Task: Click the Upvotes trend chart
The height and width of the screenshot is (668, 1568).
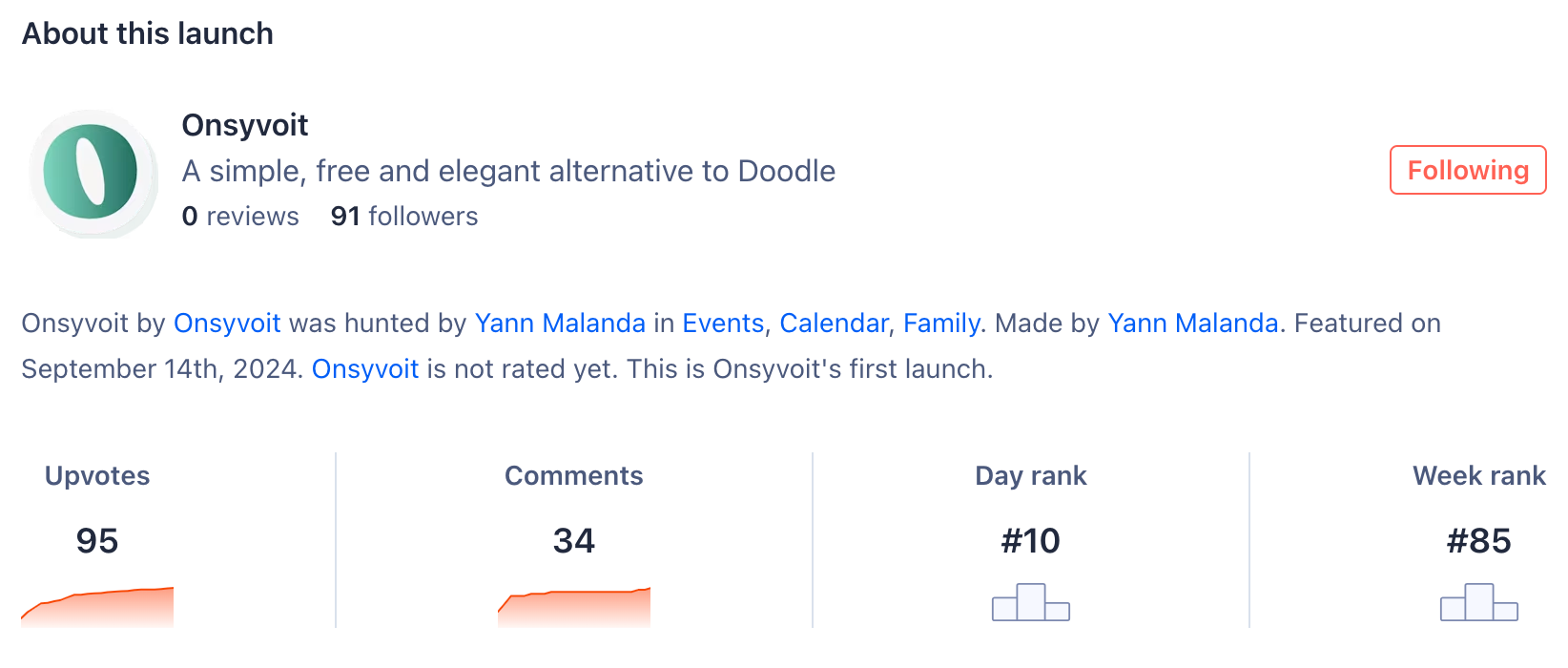Action: point(95,611)
